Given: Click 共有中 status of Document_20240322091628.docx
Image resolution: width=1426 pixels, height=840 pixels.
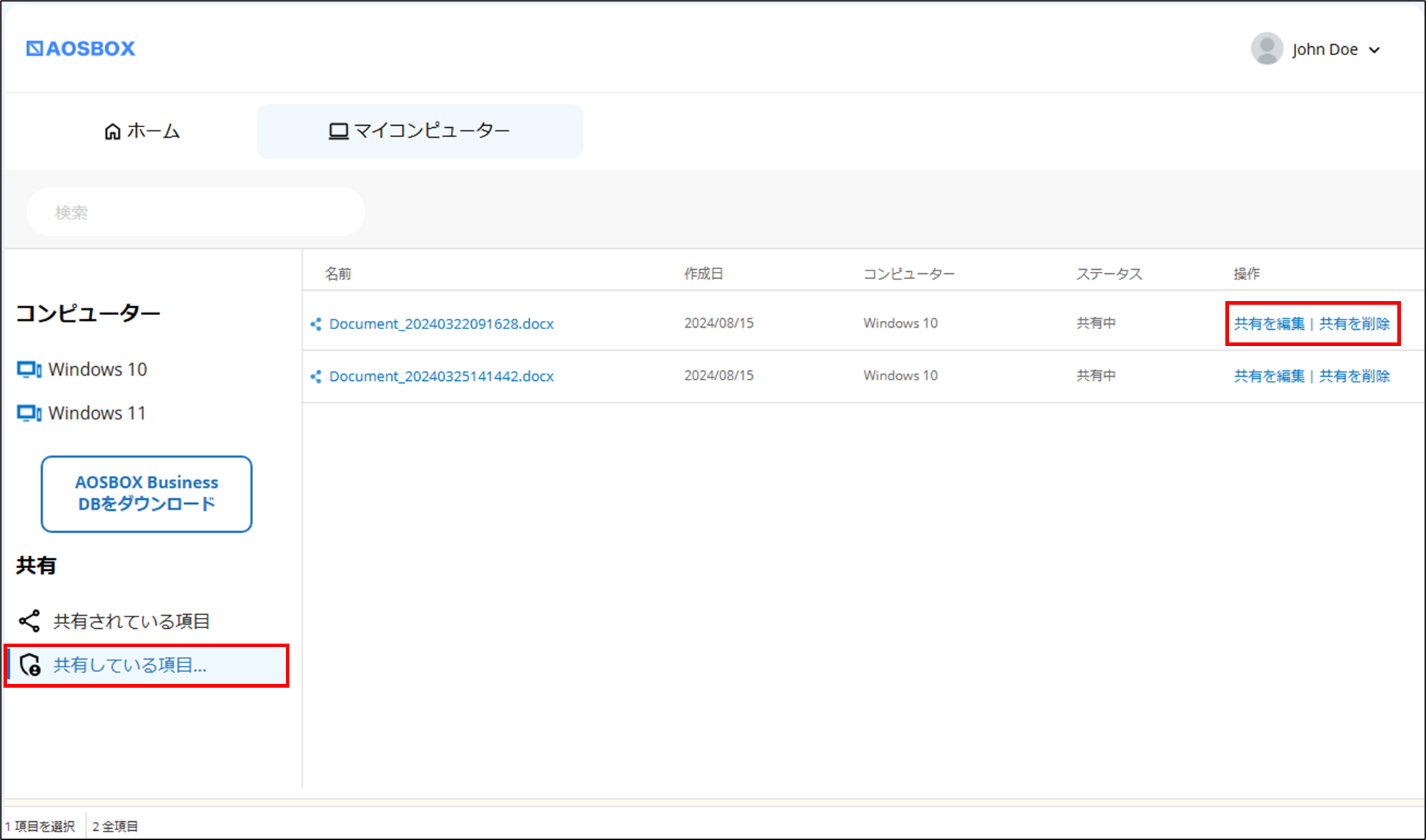Looking at the screenshot, I should tap(1096, 323).
